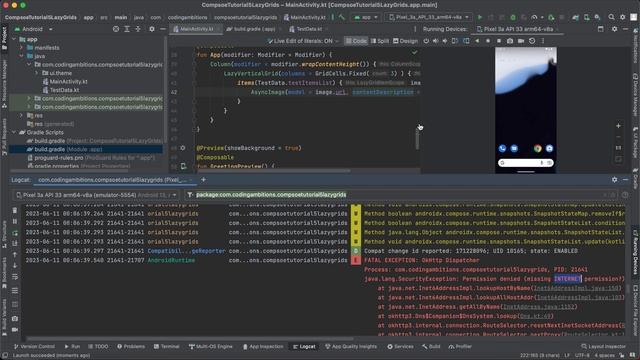
Task: Run the app with the green play button
Action: pos(480,17)
